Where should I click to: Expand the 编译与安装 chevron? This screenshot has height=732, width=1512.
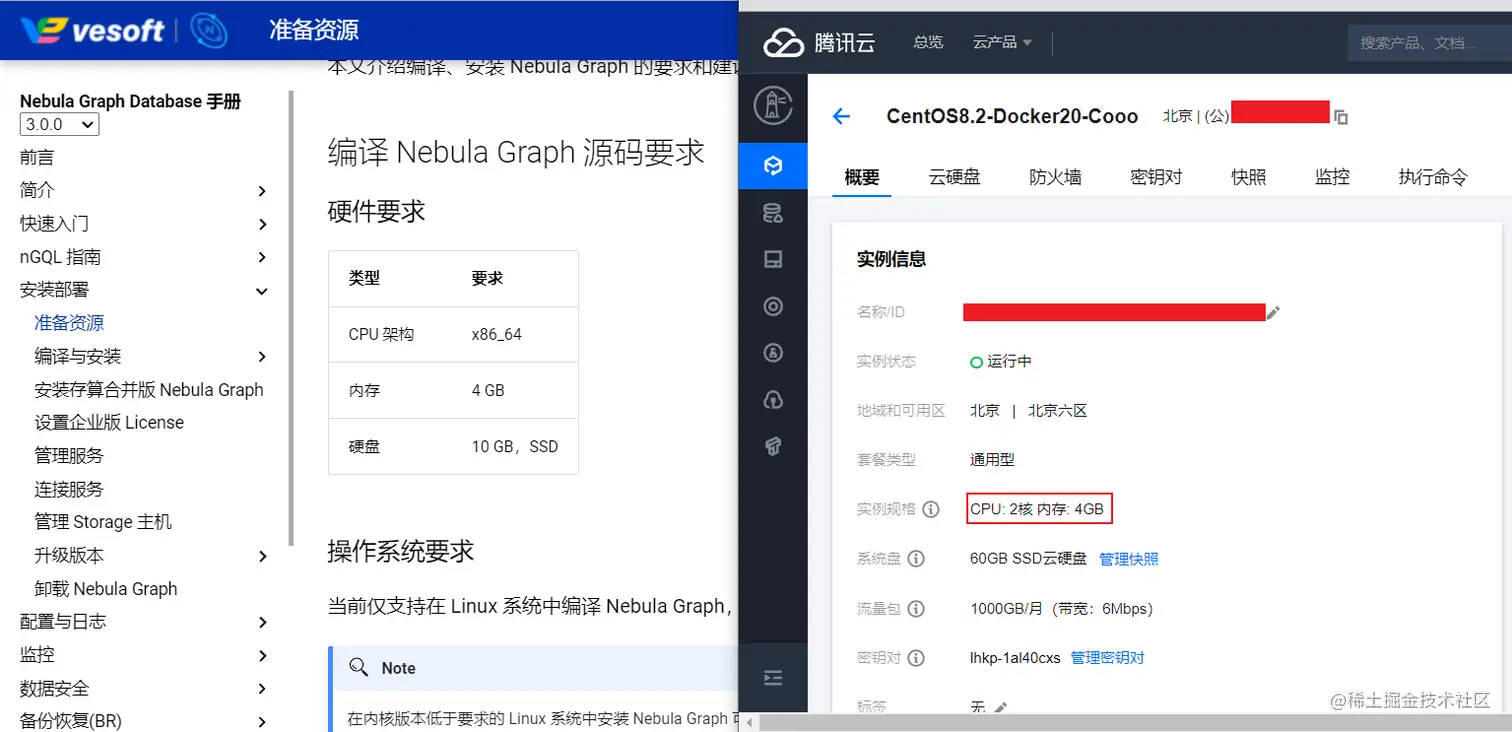coord(262,357)
